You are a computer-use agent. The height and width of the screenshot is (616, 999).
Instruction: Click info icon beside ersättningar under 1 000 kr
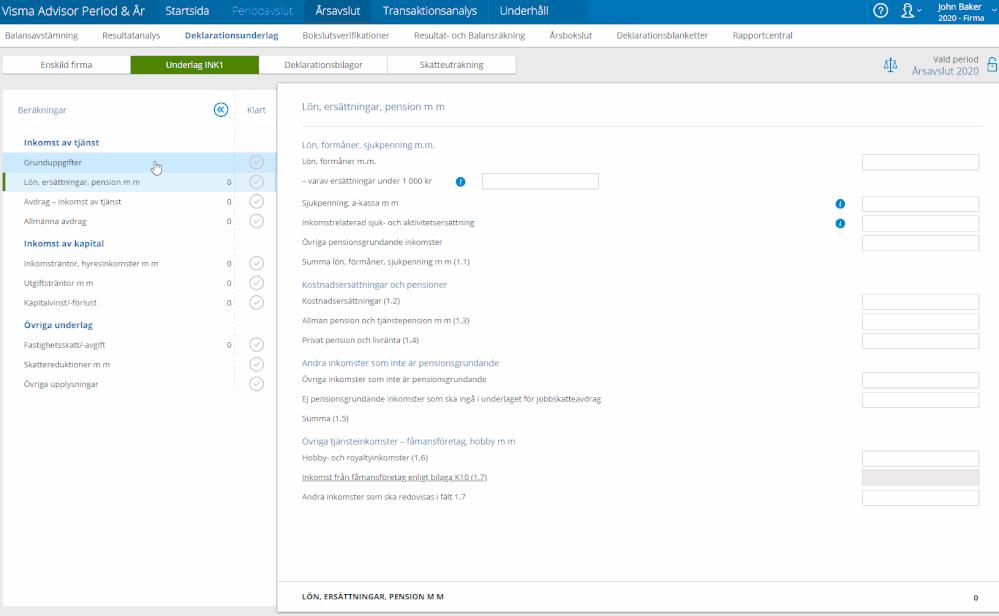click(461, 182)
